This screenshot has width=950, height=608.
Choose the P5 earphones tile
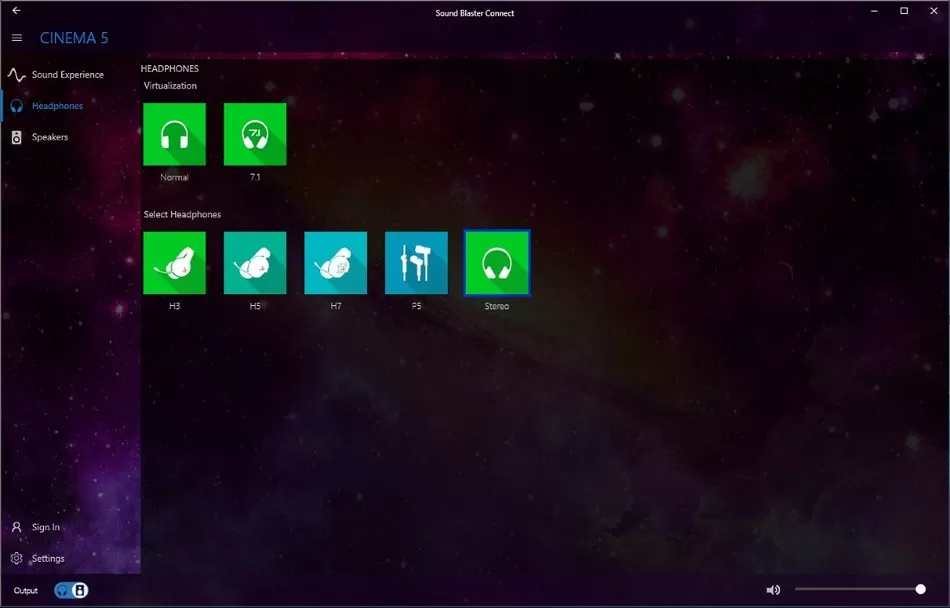[416, 263]
